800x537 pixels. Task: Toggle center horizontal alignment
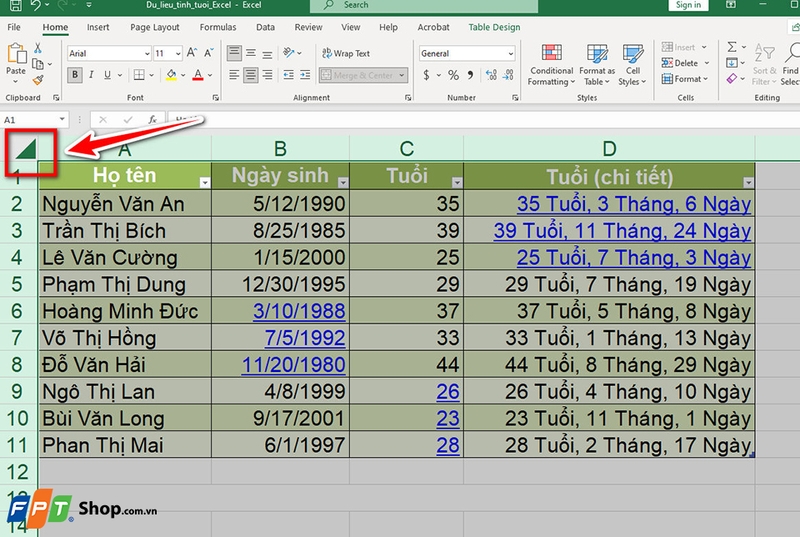click(x=251, y=75)
